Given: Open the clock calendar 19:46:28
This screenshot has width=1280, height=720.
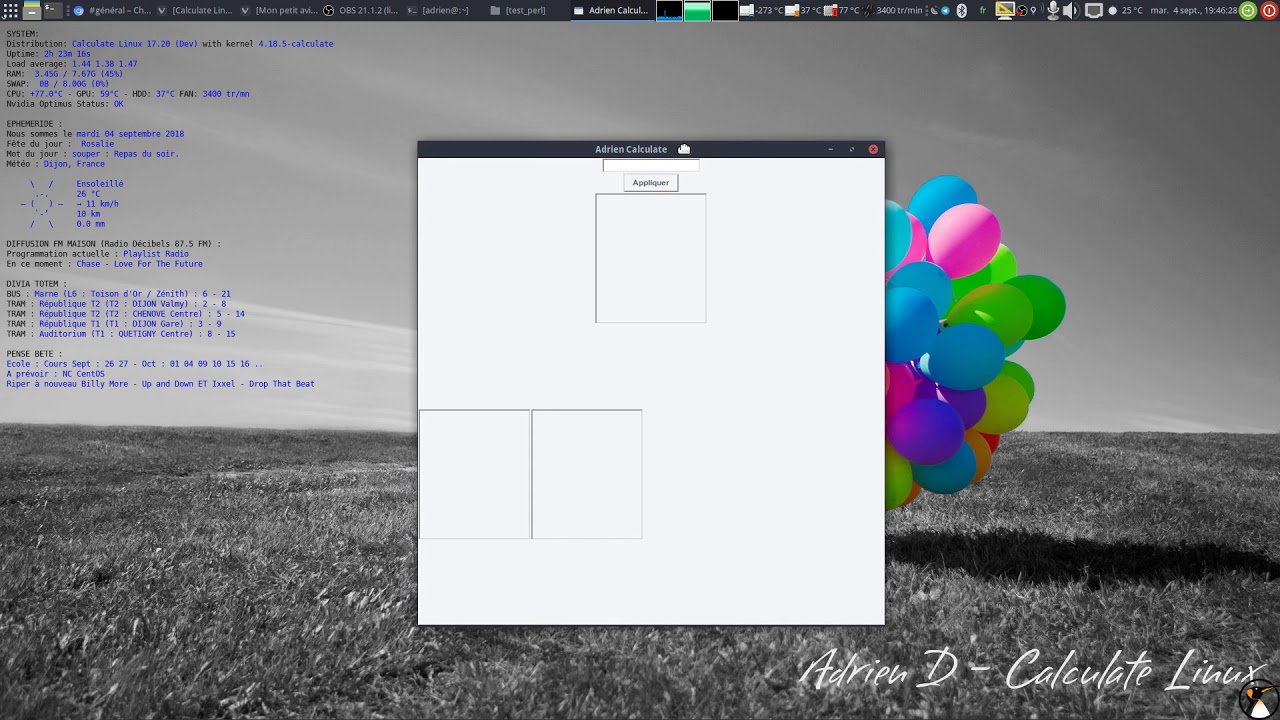Looking at the screenshot, I should click(1193, 10).
